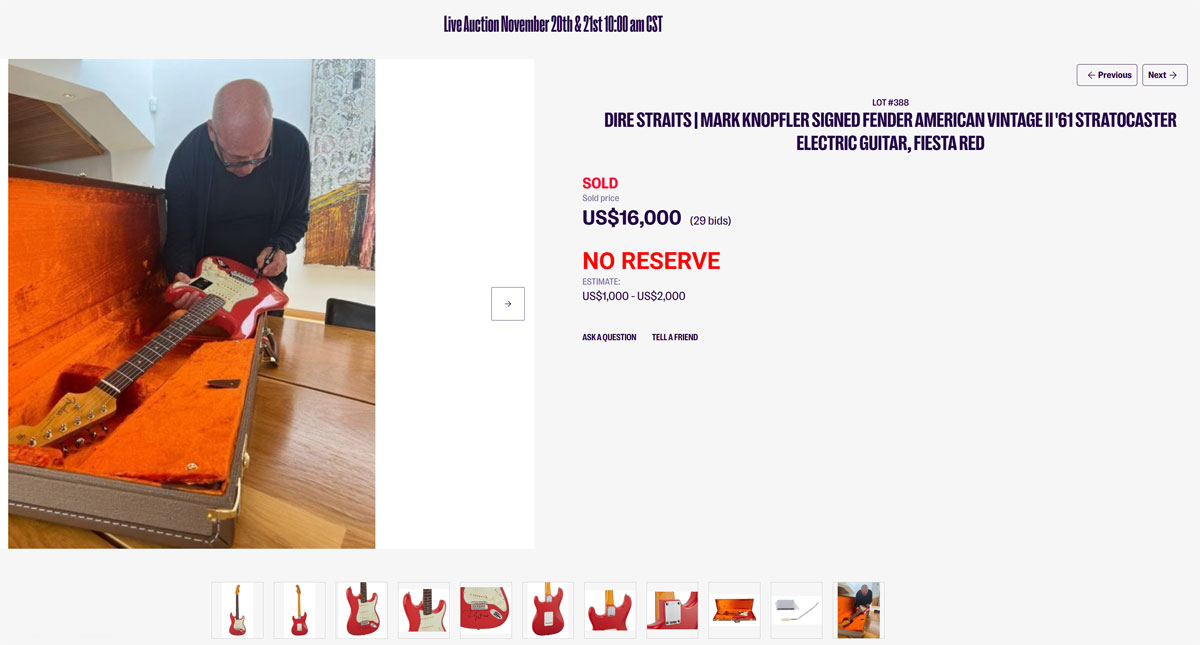The width and height of the screenshot is (1200, 645).
Task: Show next photo with the arrow button
Action: (508, 304)
